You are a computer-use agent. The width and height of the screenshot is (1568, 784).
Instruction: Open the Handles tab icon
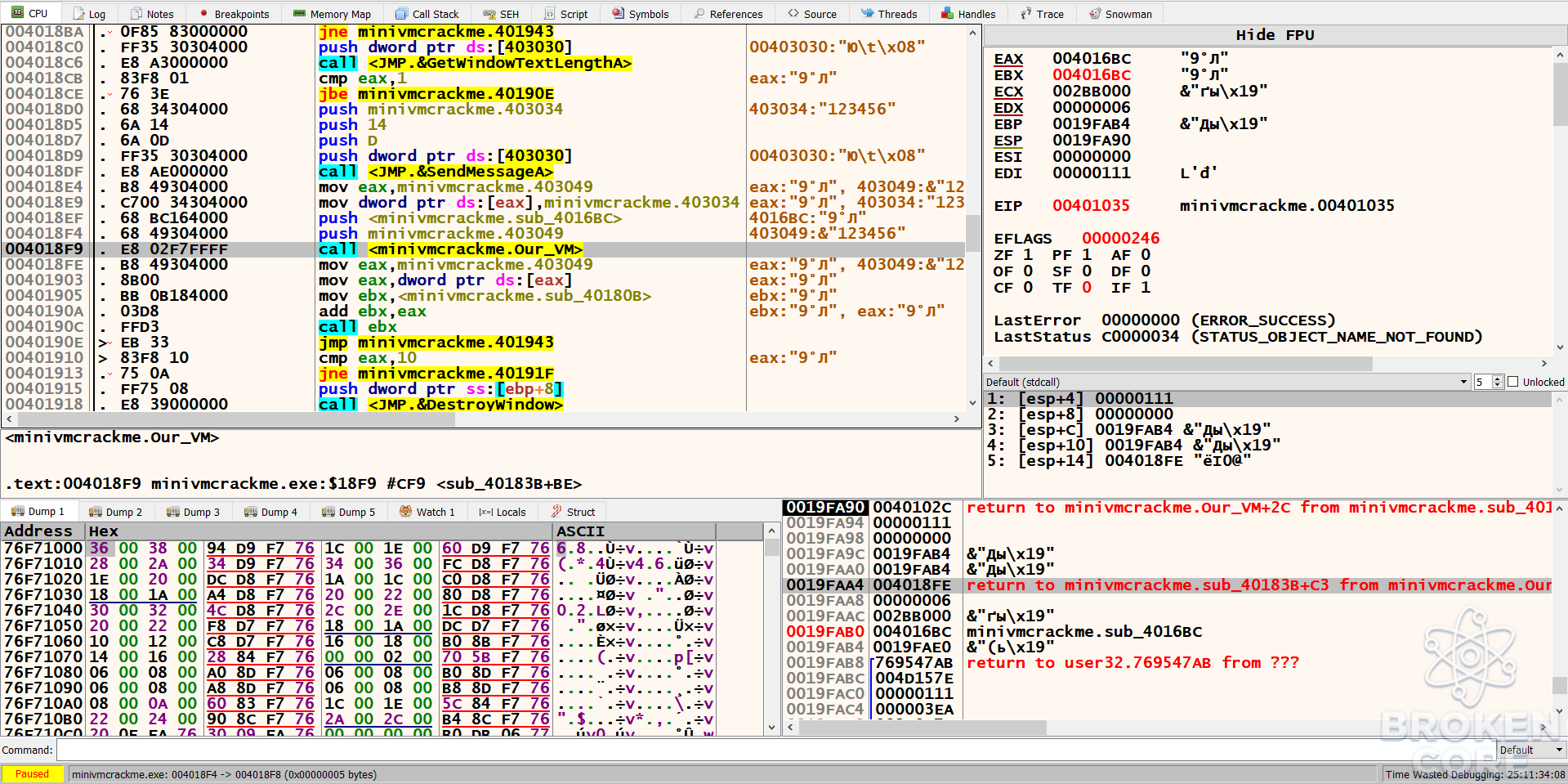point(947,14)
